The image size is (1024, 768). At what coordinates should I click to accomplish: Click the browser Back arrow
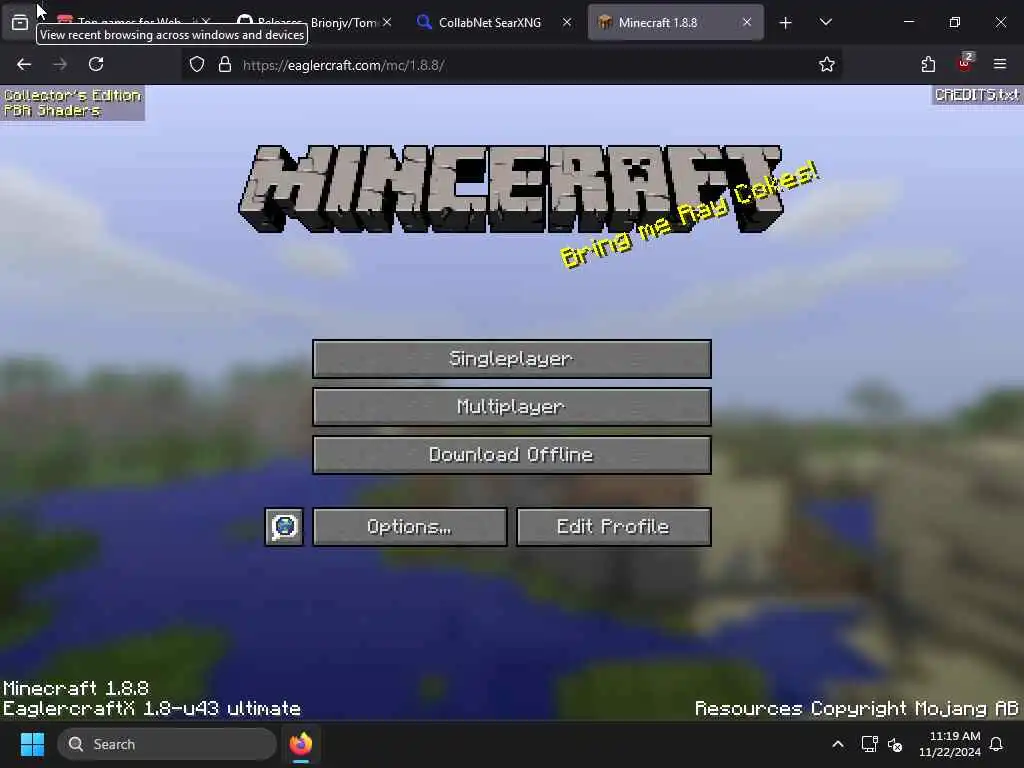[x=24, y=64]
